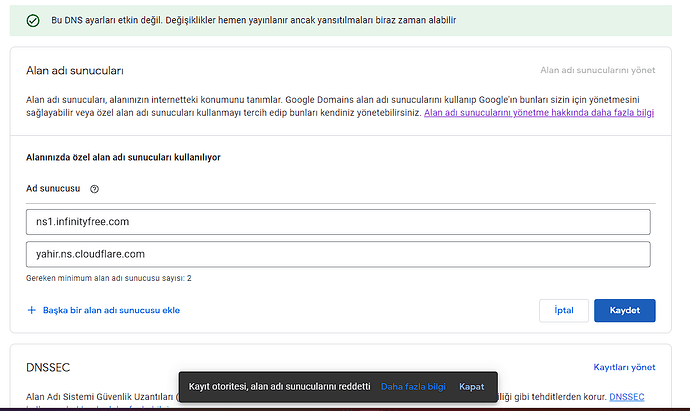Click Kayıt otoritesi, alan adı sunucularını reddetti message
This screenshot has height=411, width=690.
click(279, 387)
